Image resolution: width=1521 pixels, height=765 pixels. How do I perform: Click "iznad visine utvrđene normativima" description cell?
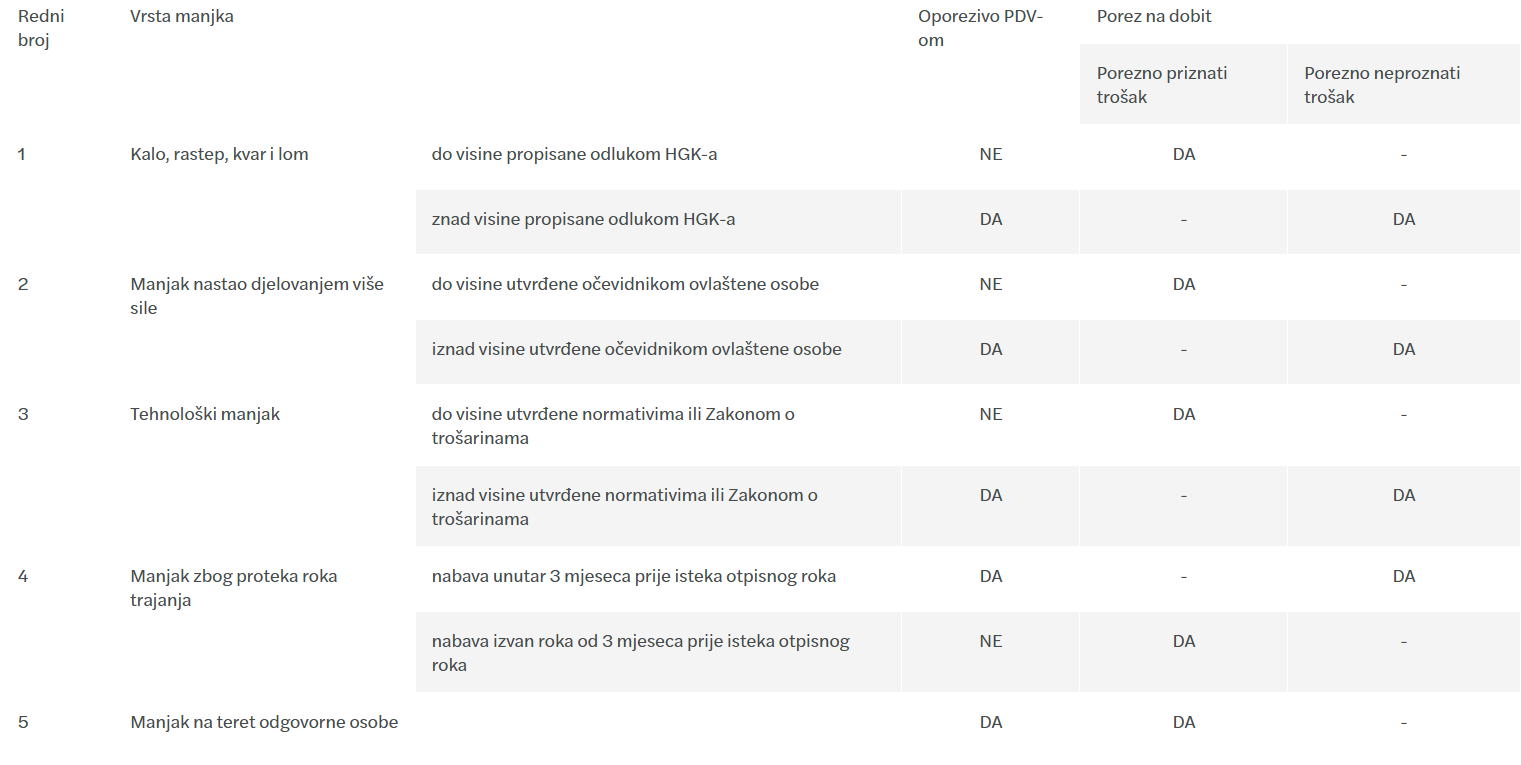tap(624, 507)
